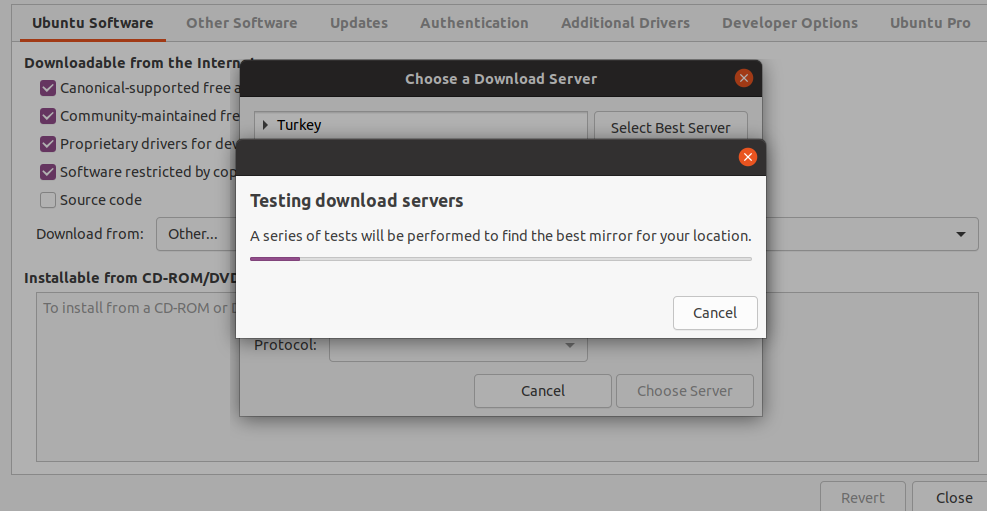Toggle Software restricted by copyright checkbox
The image size is (987, 511).
[48, 172]
